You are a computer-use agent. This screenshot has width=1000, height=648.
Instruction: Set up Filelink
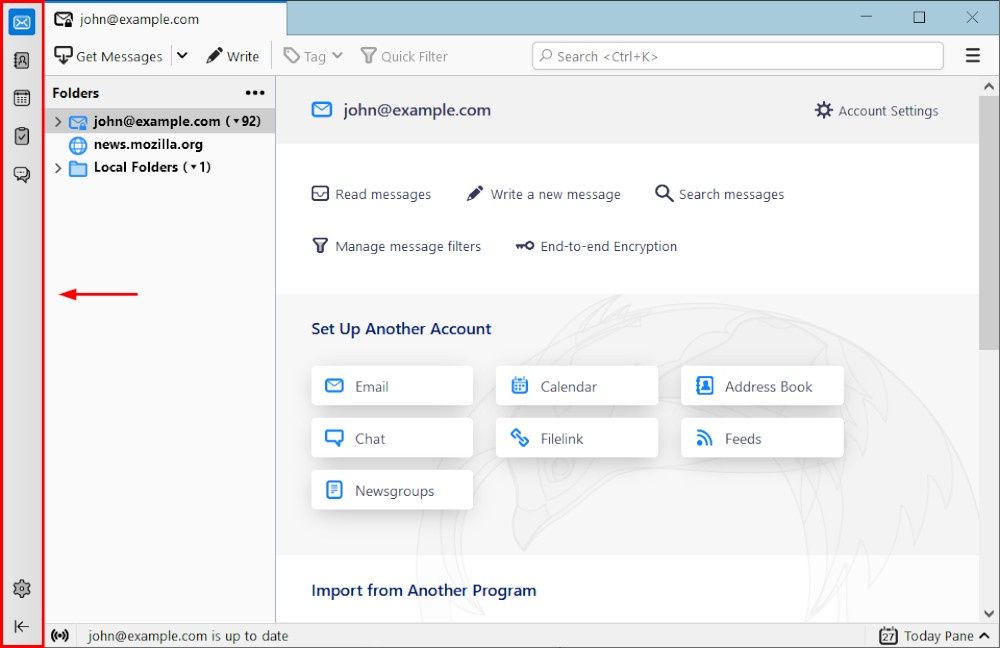[577, 438]
